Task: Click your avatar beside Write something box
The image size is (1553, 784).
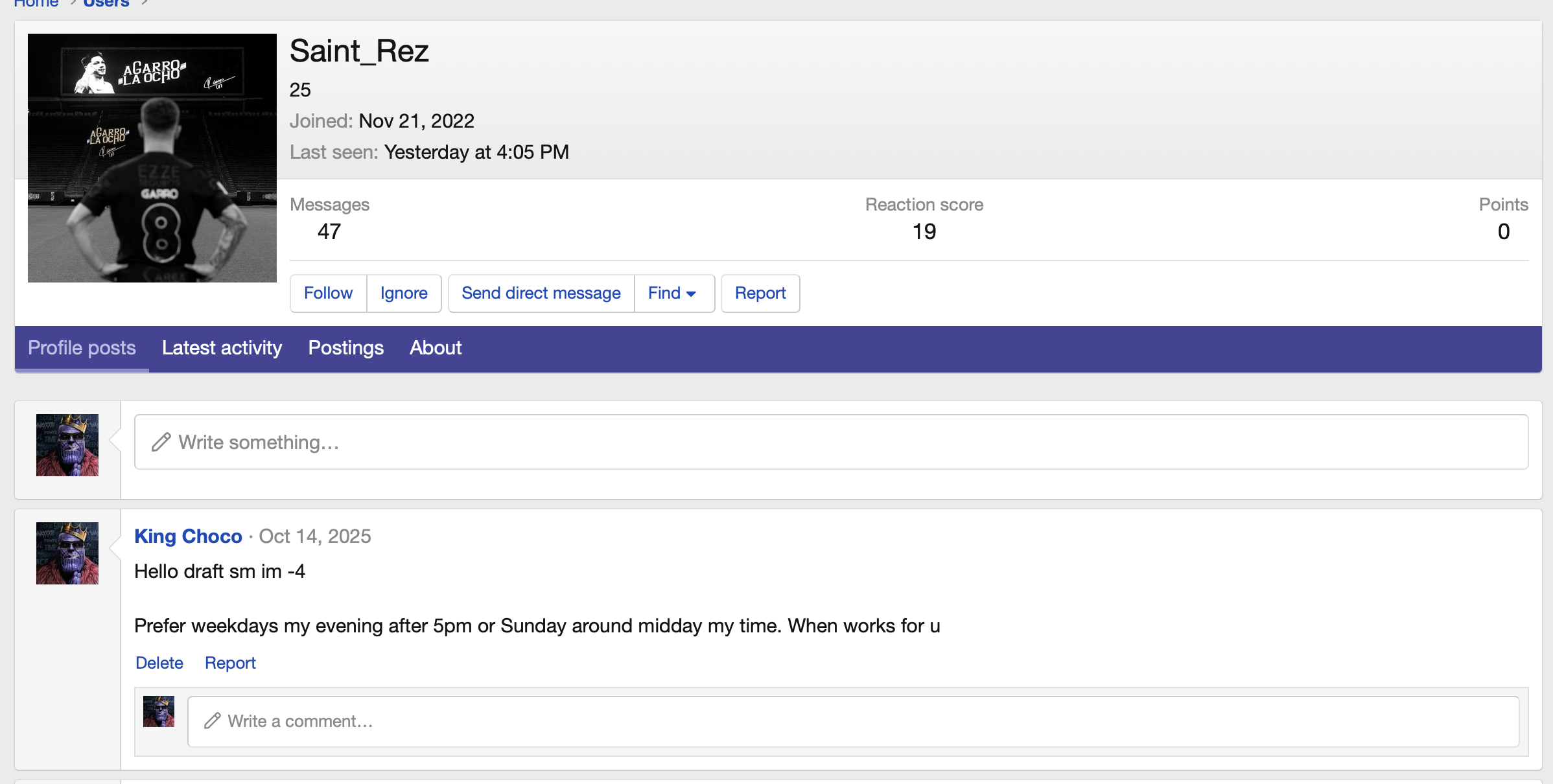Action: click(x=67, y=445)
